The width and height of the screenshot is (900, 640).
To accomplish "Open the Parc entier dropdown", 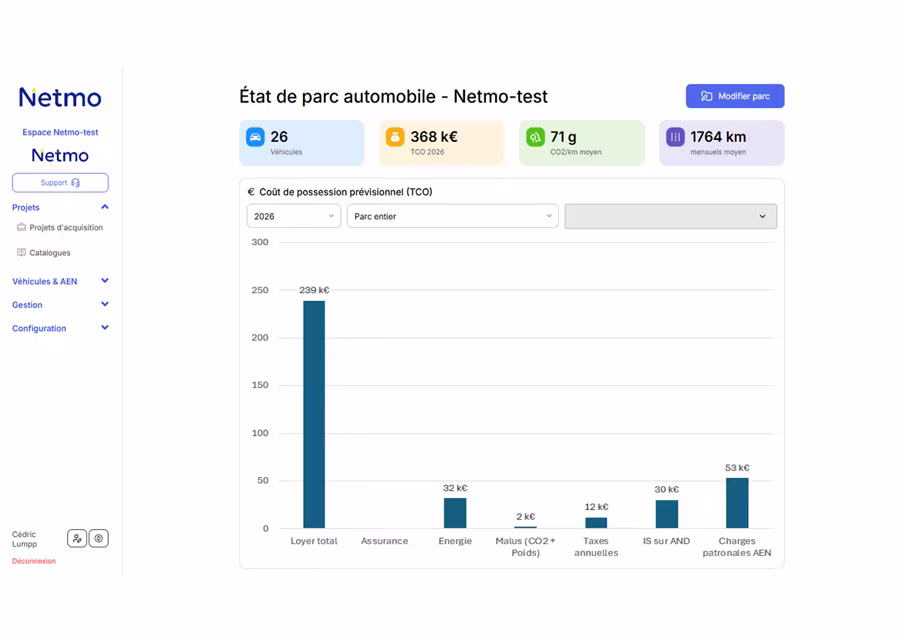I will click(452, 216).
